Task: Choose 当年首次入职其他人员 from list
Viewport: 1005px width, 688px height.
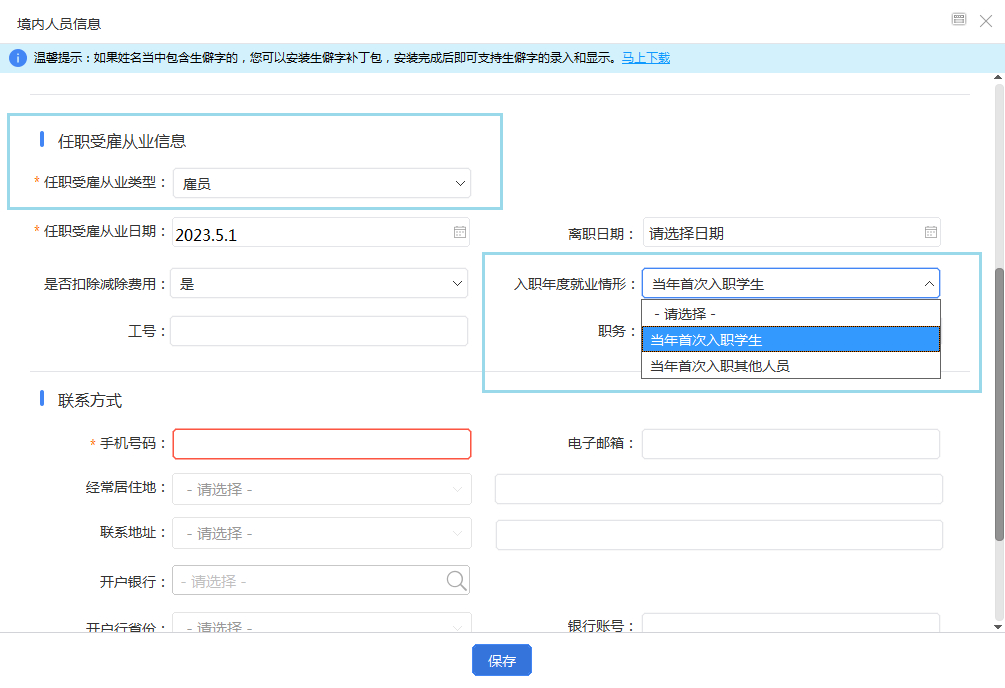Action: point(790,366)
